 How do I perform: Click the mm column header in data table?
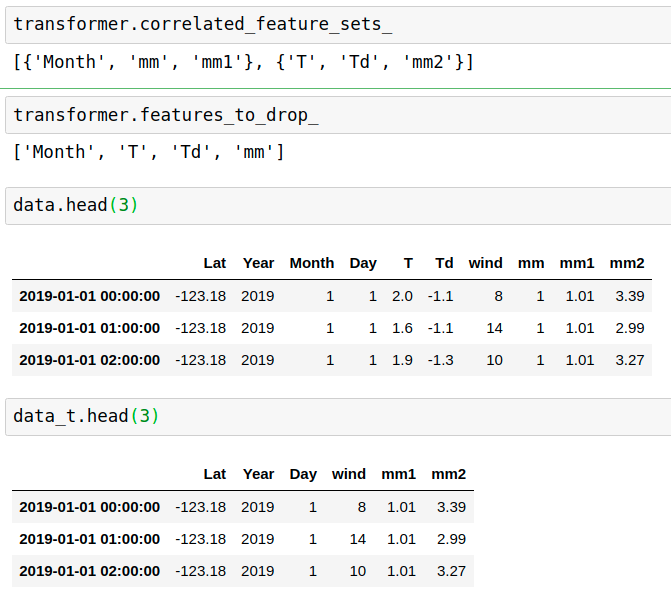coord(531,263)
